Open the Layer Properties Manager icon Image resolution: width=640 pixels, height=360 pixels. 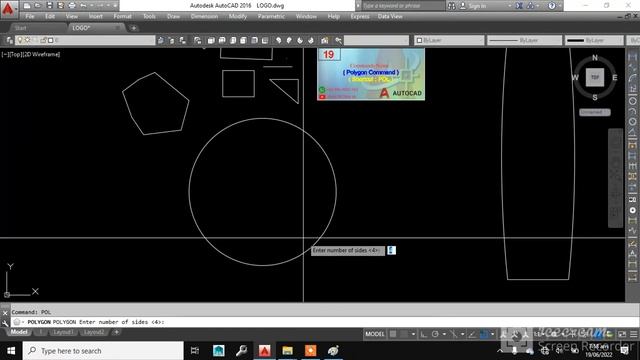click(9, 40)
